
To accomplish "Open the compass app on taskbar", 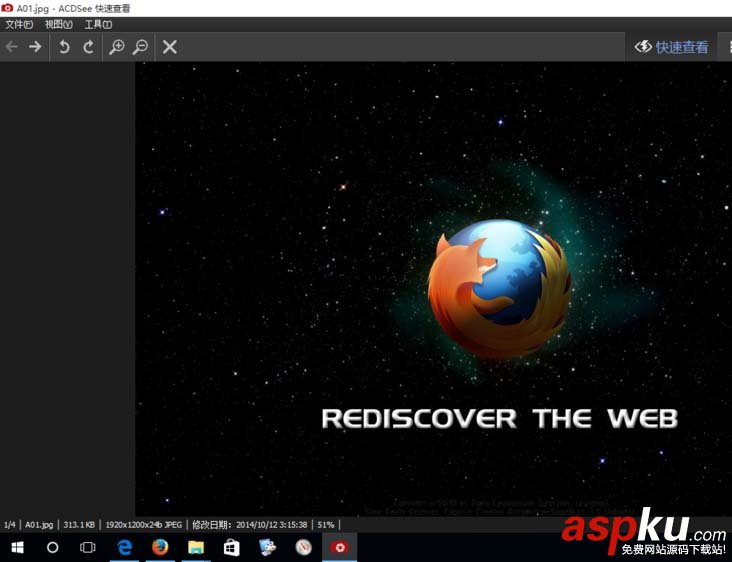I will (x=303, y=547).
